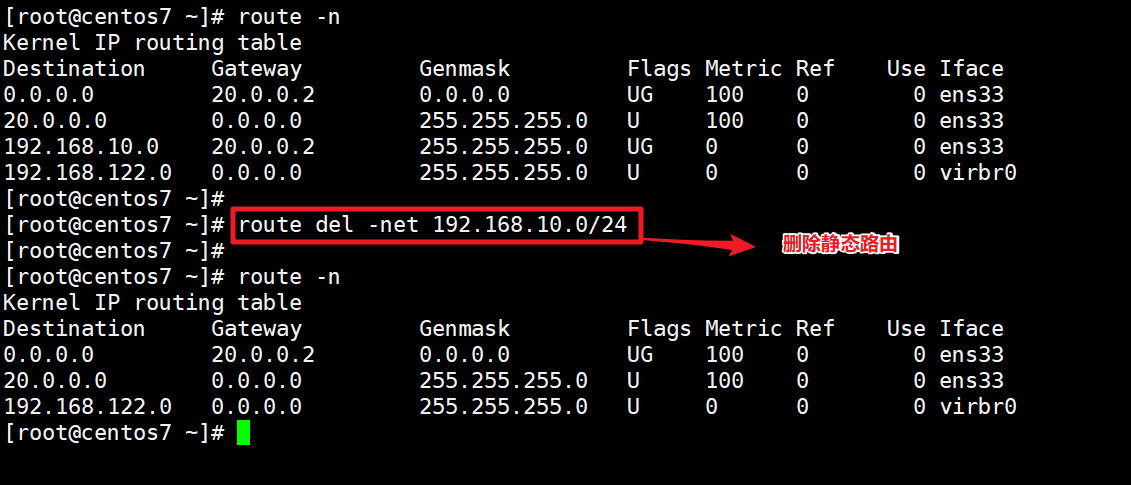The height and width of the screenshot is (485, 1131).
Task: Click the last shell prompt beside the cursor
Action: (x=114, y=433)
